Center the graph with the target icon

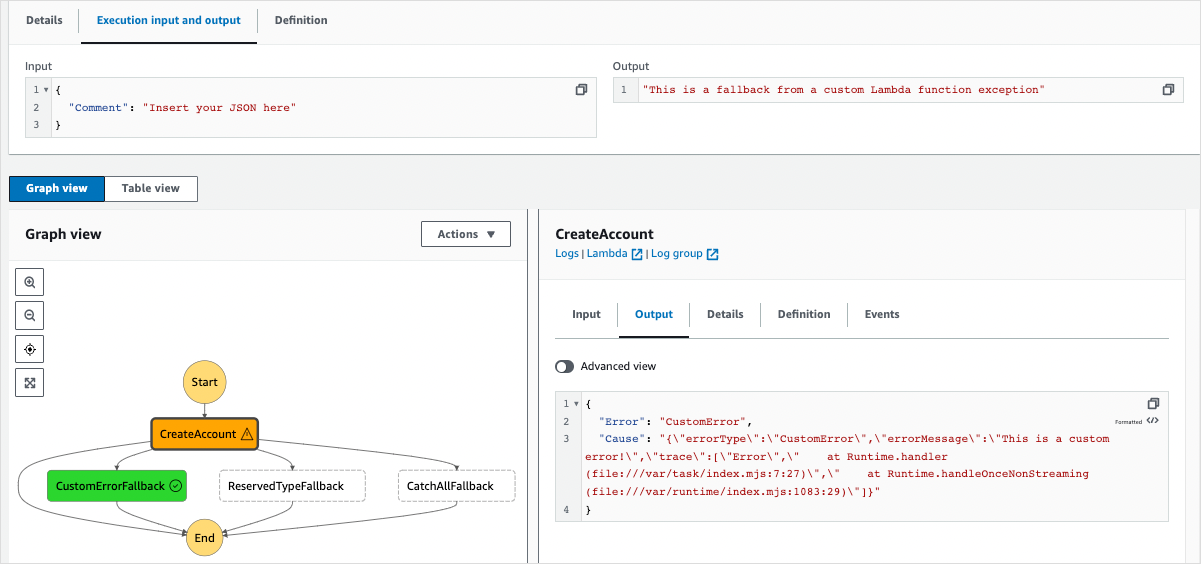[x=30, y=349]
